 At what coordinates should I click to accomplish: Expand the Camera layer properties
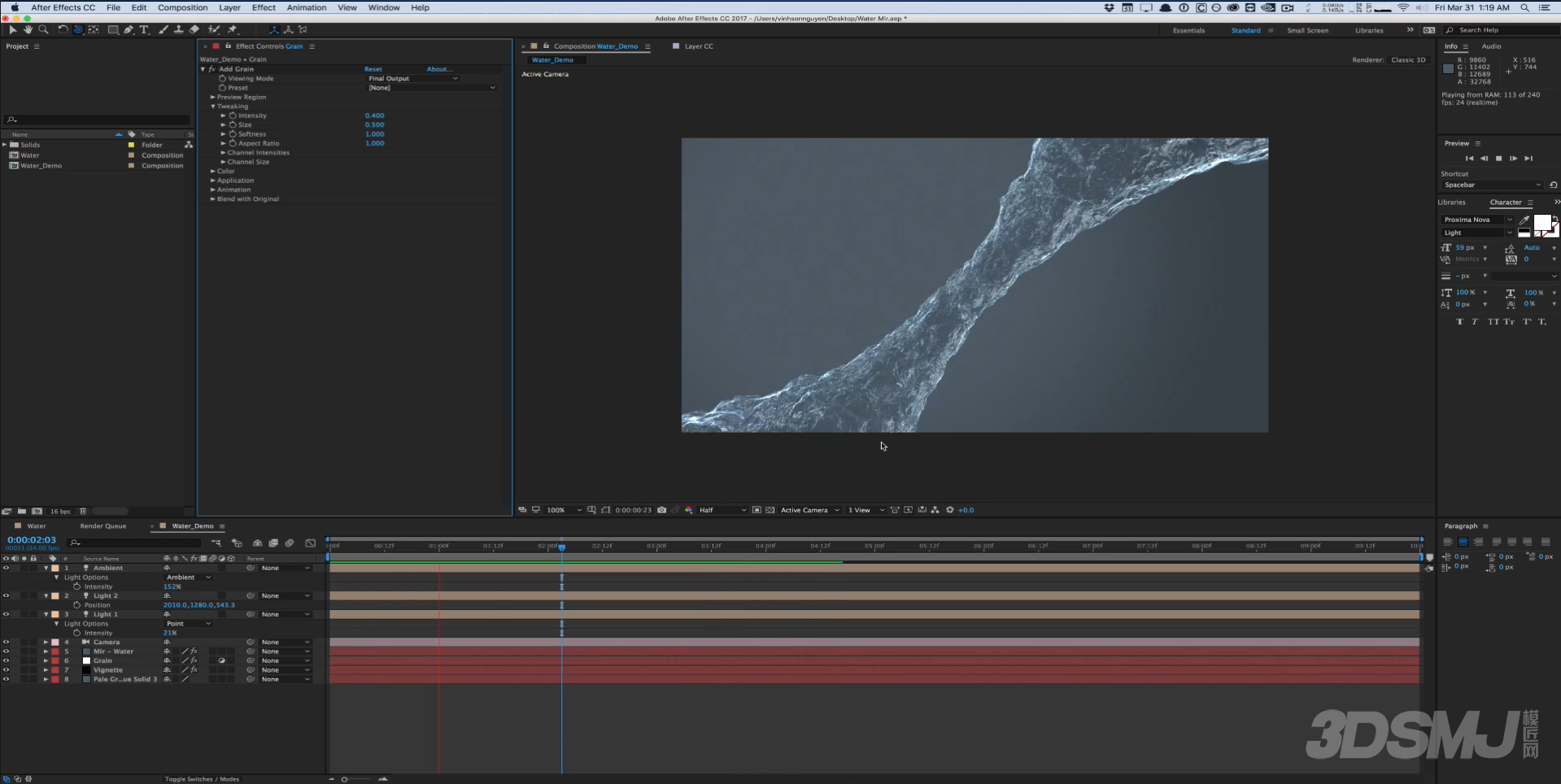point(46,642)
